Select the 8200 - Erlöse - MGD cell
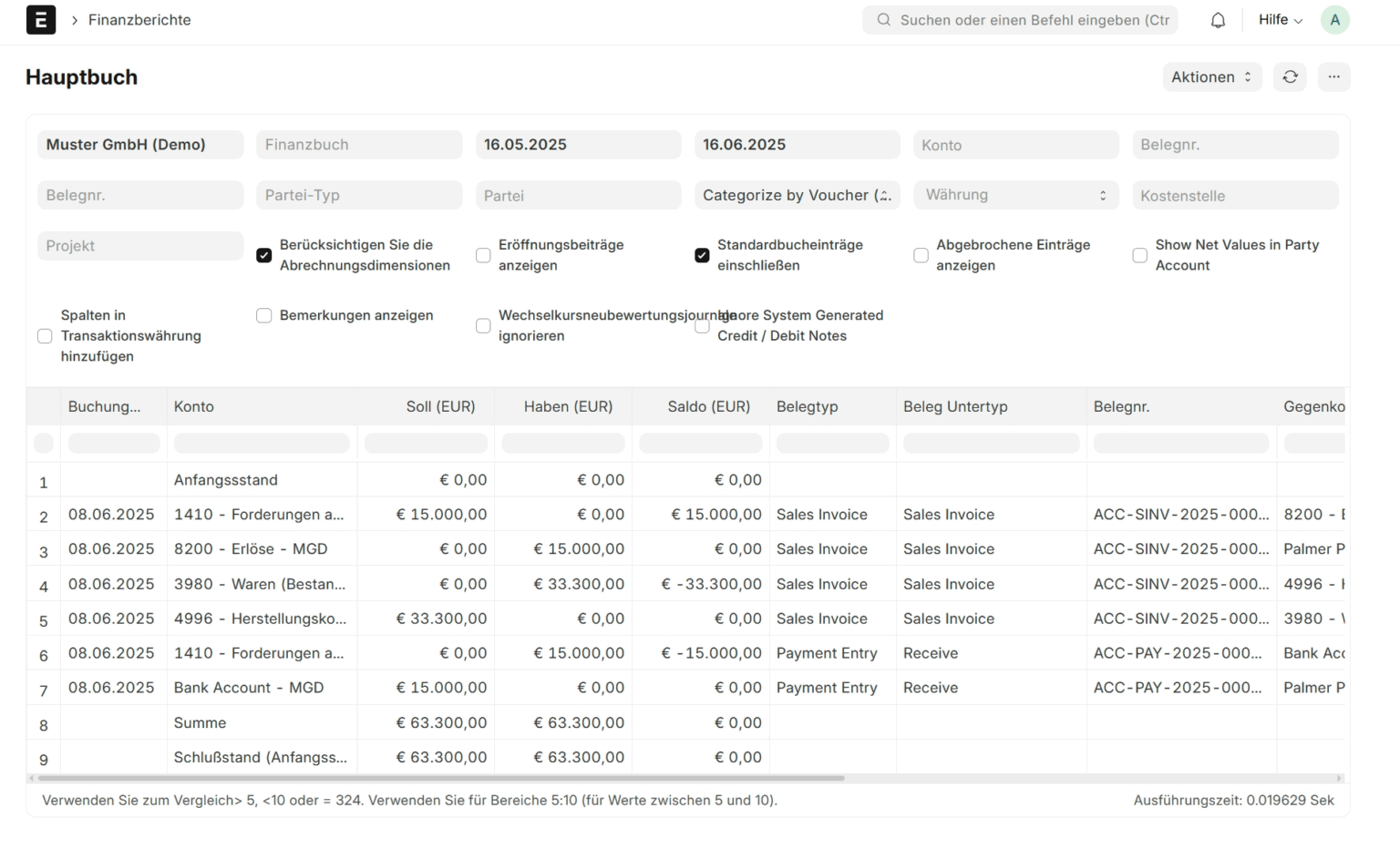This screenshot has height=849, width=1400. tap(262, 549)
